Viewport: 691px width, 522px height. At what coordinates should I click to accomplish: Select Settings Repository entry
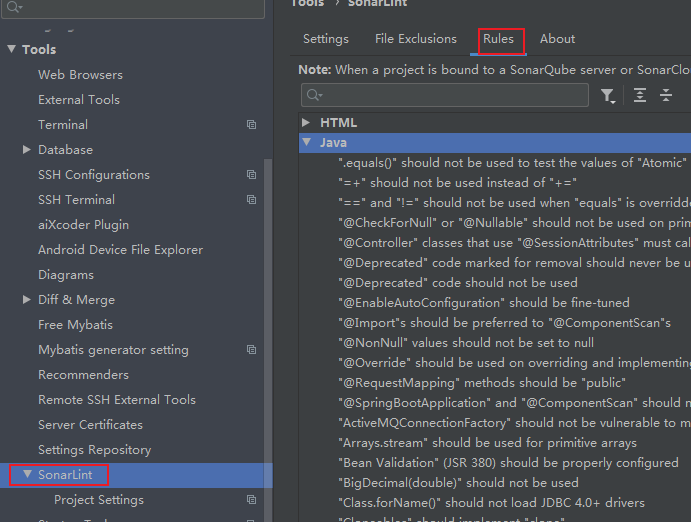click(94, 450)
